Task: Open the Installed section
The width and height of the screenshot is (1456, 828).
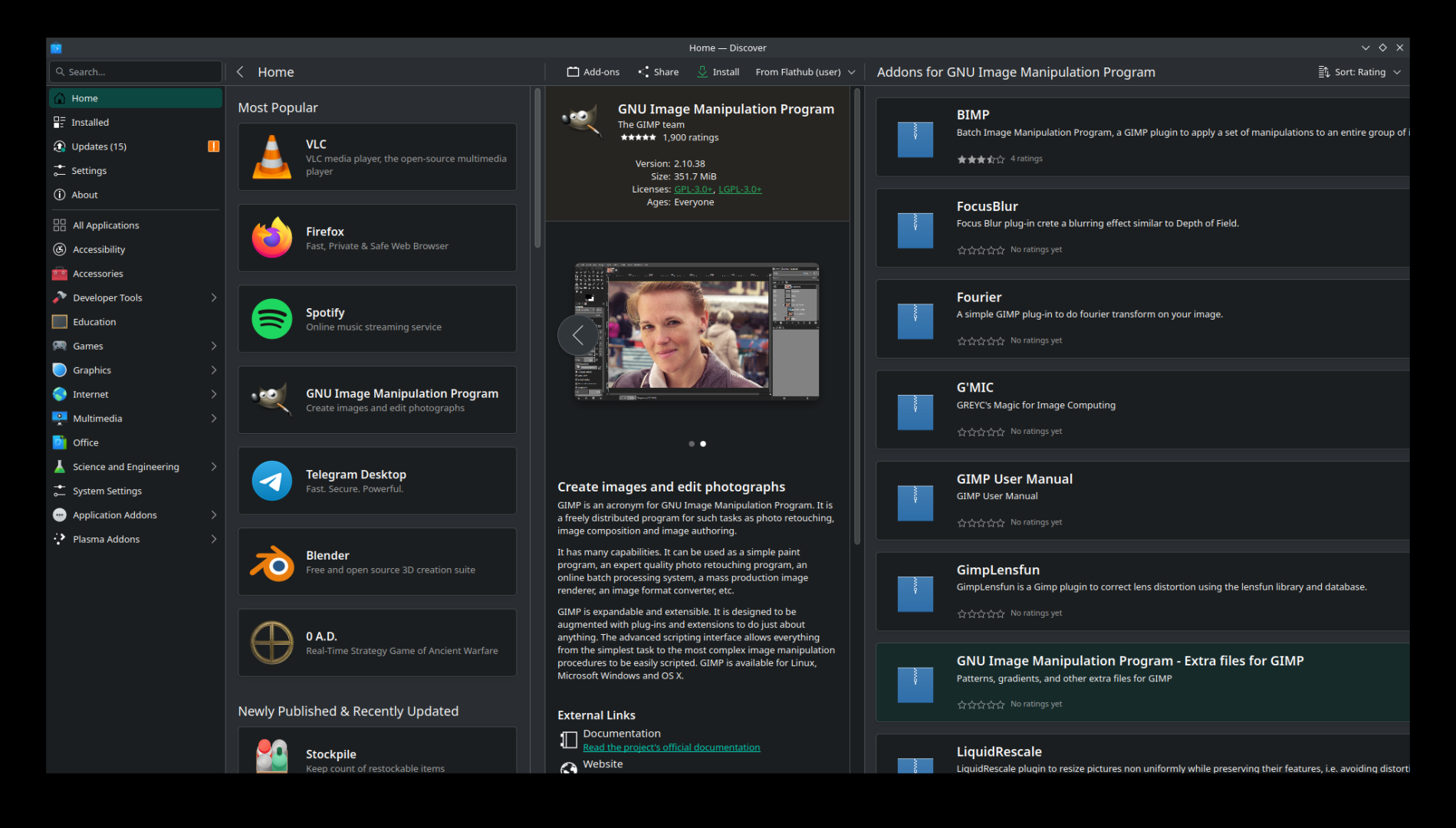Action: click(136, 123)
